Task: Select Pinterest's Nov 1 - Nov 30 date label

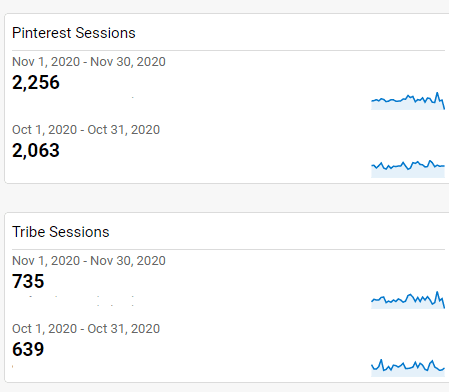Action: pyautogui.click(x=89, y=62)
